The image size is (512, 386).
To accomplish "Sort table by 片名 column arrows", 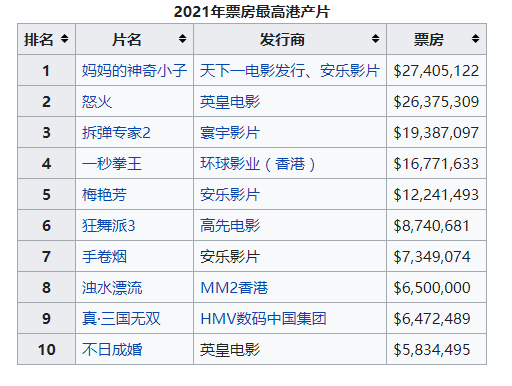I will (x=182, y=39).
